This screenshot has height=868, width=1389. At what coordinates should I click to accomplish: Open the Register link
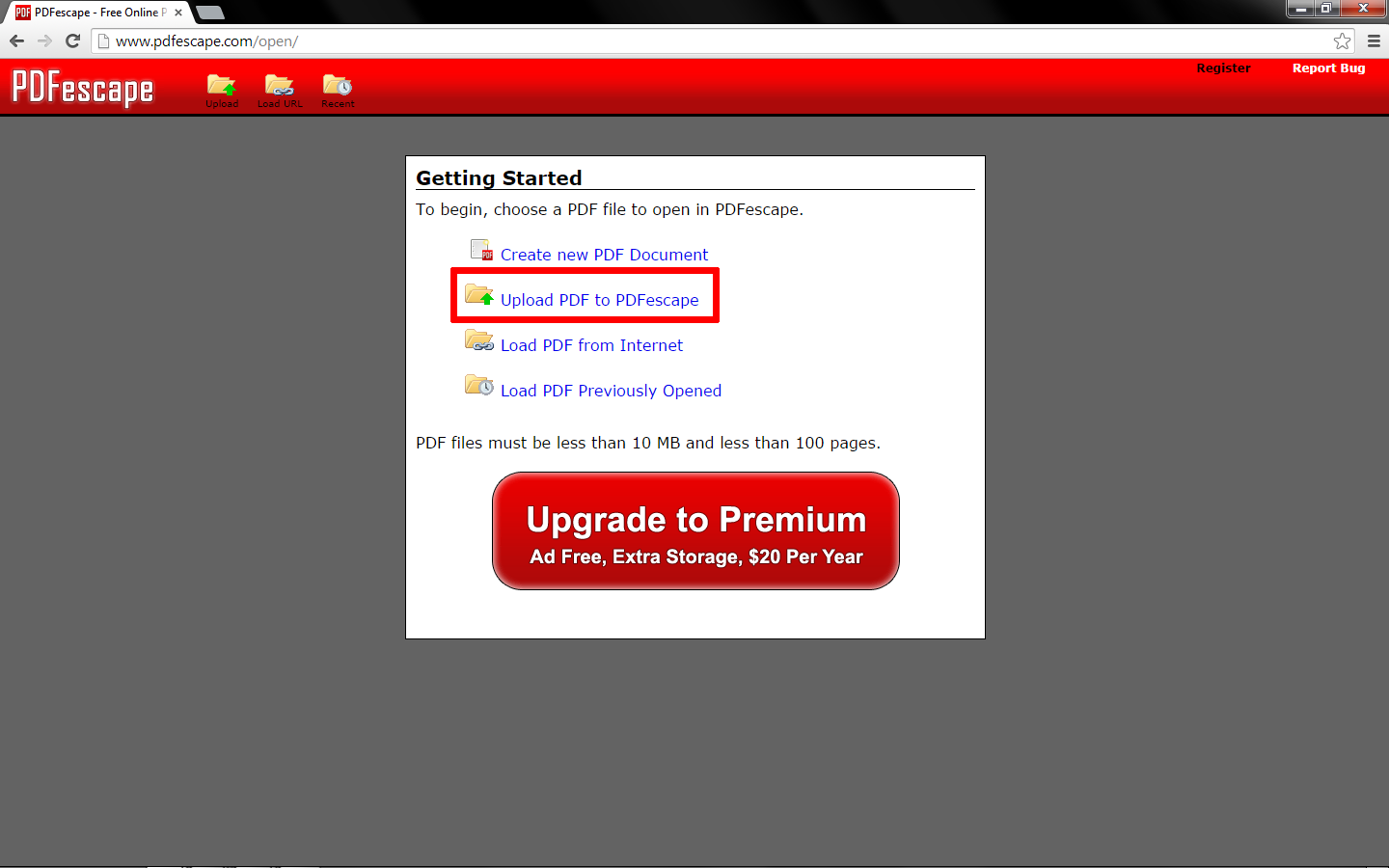pos(1223,68)
